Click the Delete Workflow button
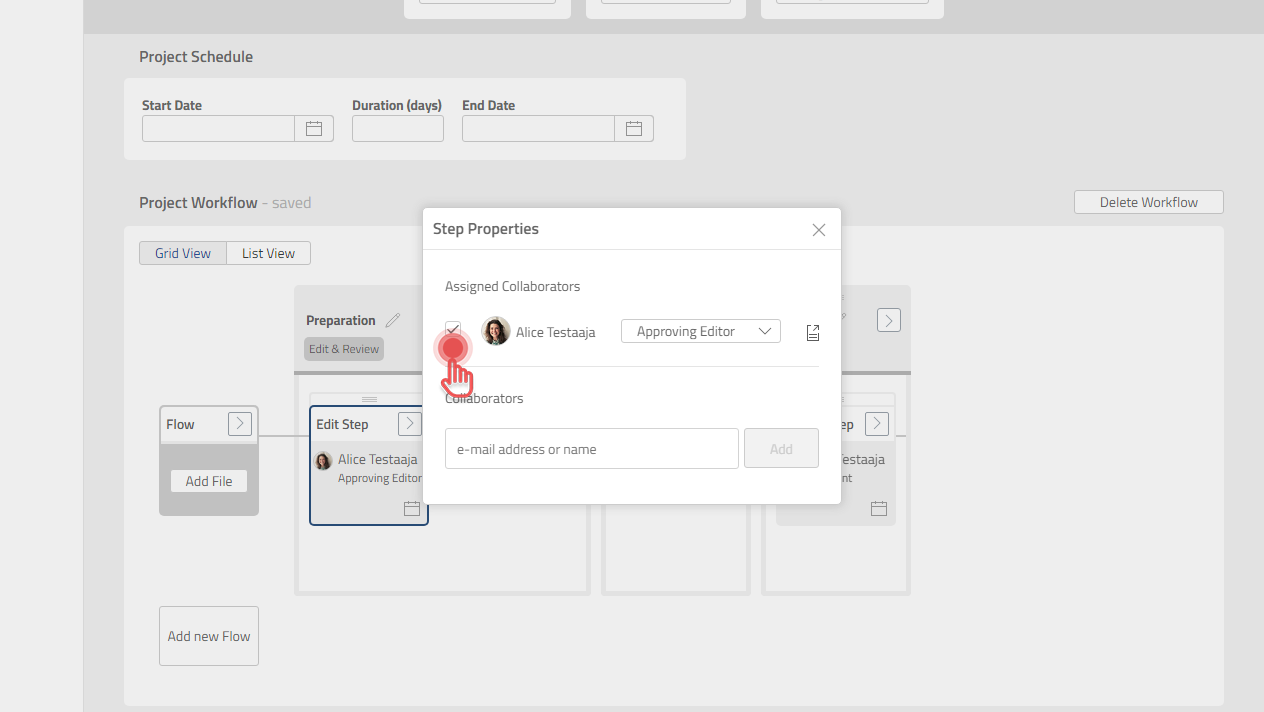 [1147, 201]
